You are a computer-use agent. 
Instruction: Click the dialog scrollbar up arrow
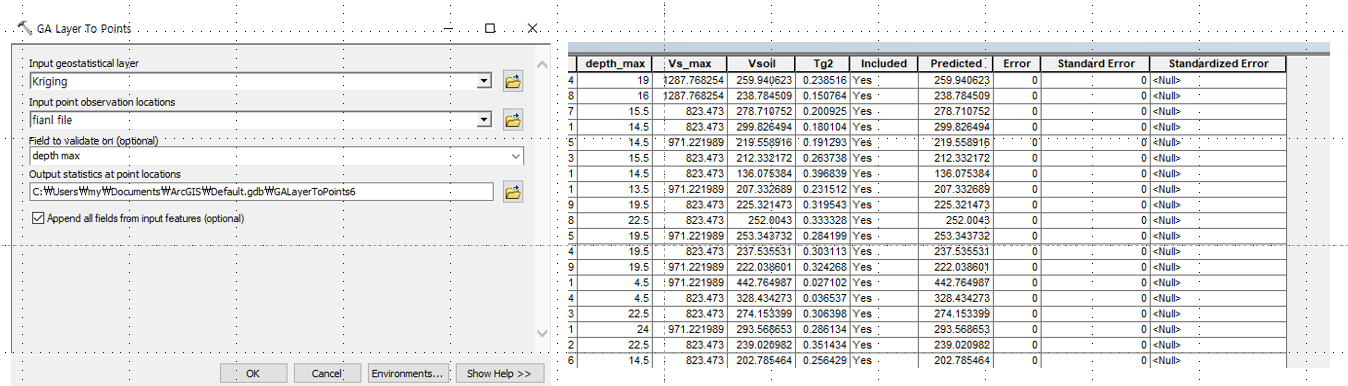[x=543, y=64]
